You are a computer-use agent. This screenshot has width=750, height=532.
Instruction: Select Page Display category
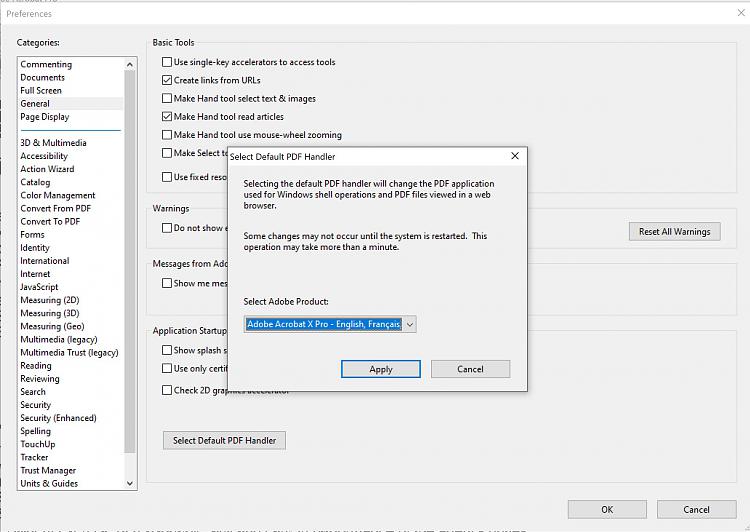tap(44, 117)
